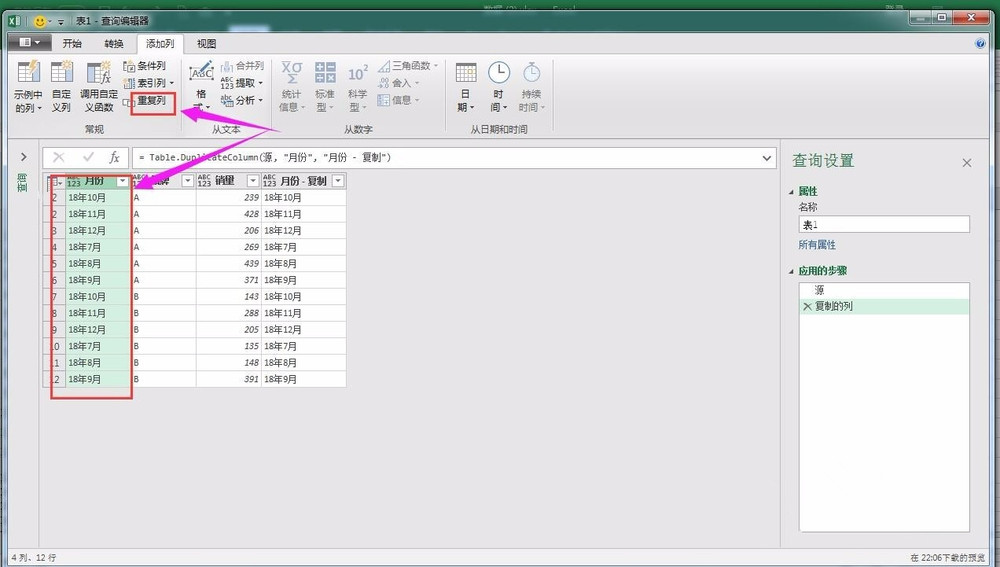Click the 销量 cell with value 239
The height and width of the screenshot is (567, 1000).
[x=228, y=198]
